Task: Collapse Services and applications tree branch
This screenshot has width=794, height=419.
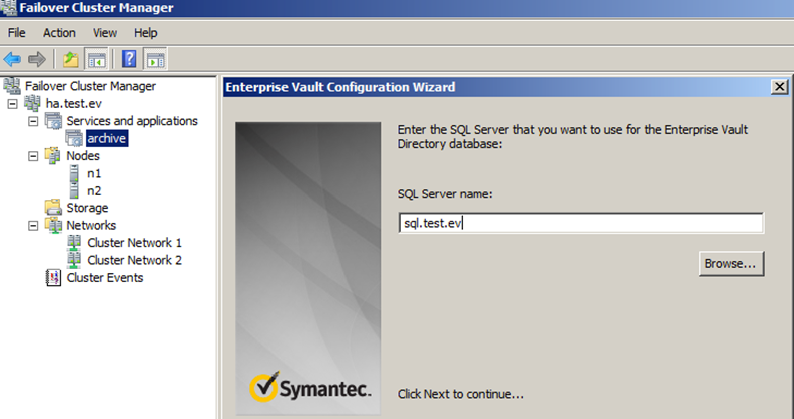Action: click(x=33, y=121)
